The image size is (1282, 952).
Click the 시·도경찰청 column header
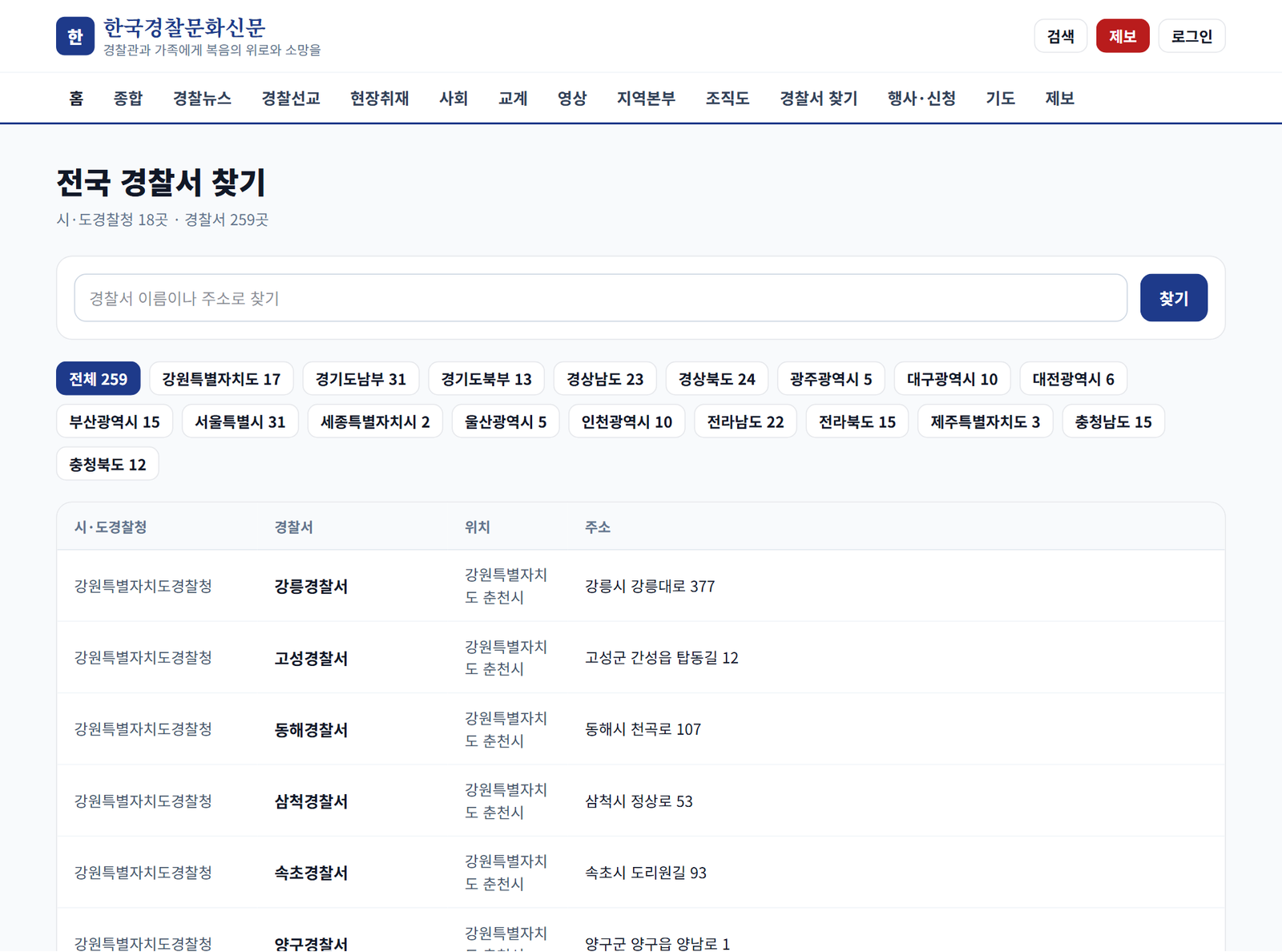click(x=111, y=526)
